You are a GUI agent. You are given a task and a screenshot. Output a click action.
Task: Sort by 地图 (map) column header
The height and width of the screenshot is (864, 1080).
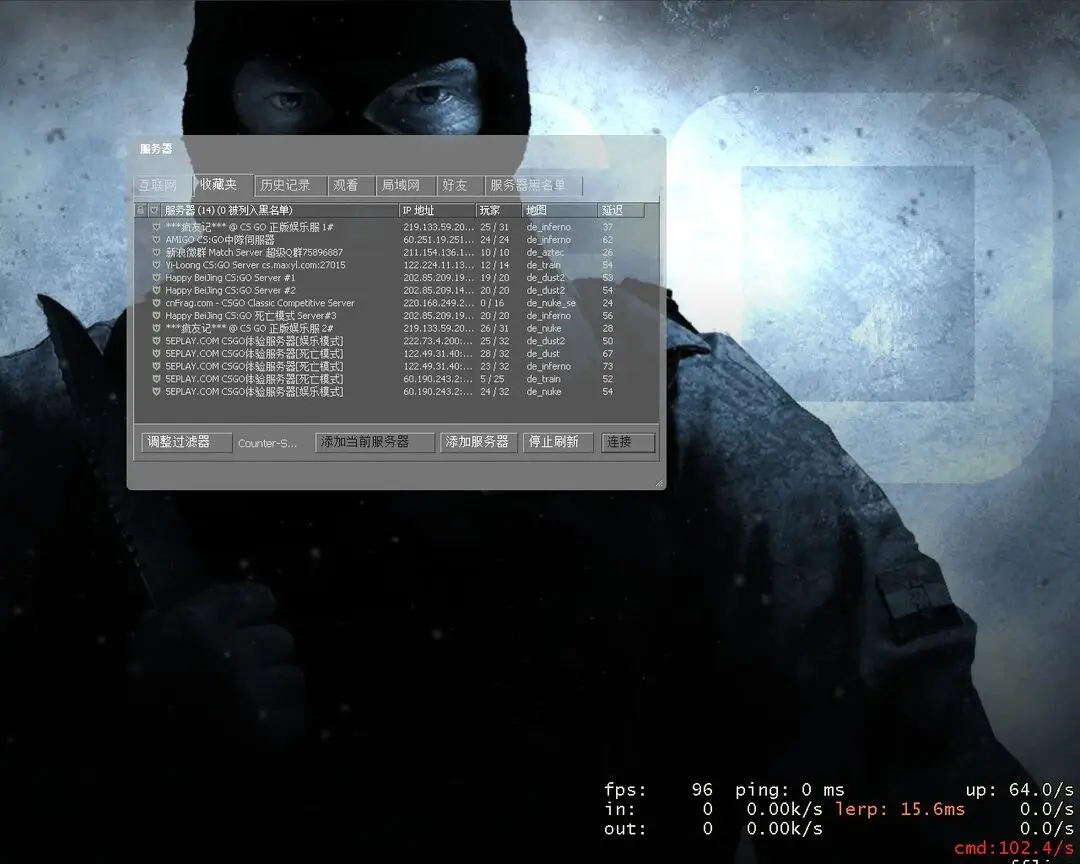(559, 211)
